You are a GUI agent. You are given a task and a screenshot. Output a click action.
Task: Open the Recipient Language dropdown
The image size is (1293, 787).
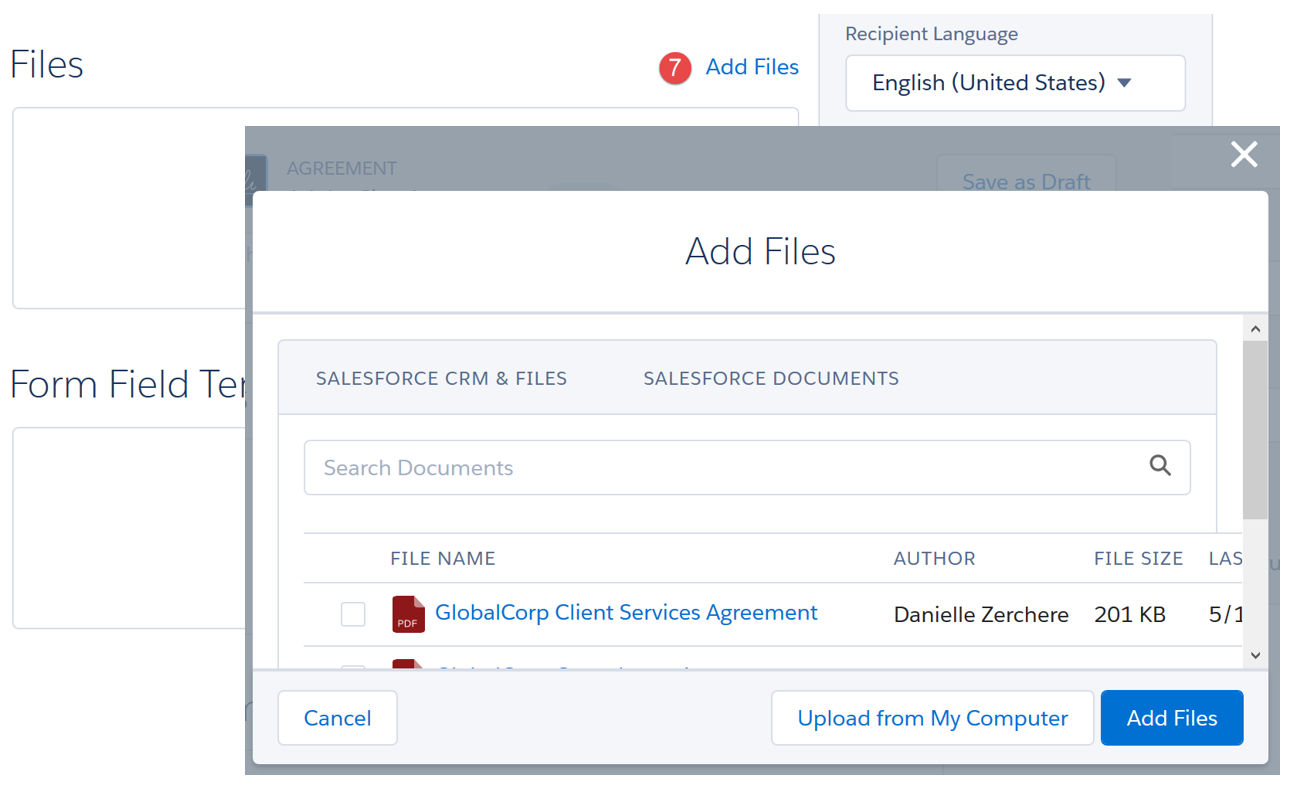1015,83
